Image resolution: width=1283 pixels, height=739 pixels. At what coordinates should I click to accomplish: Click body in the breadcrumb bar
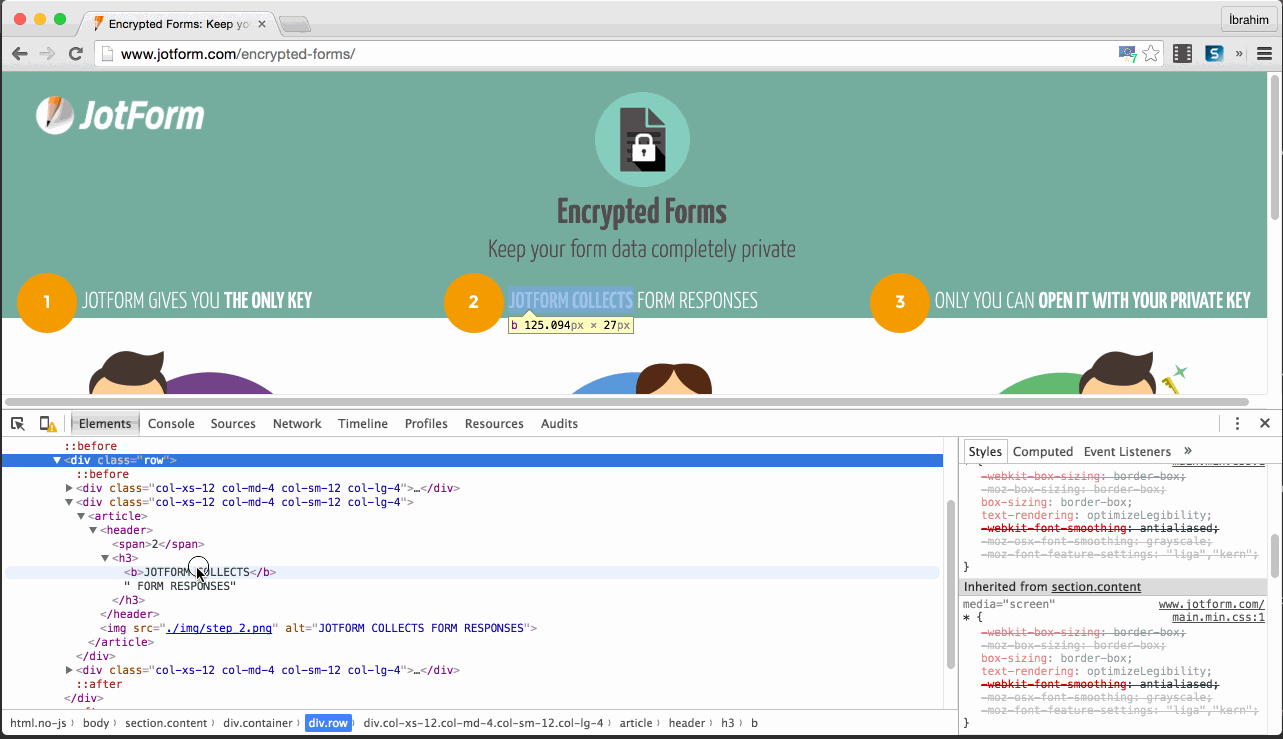tap(96, 723)
